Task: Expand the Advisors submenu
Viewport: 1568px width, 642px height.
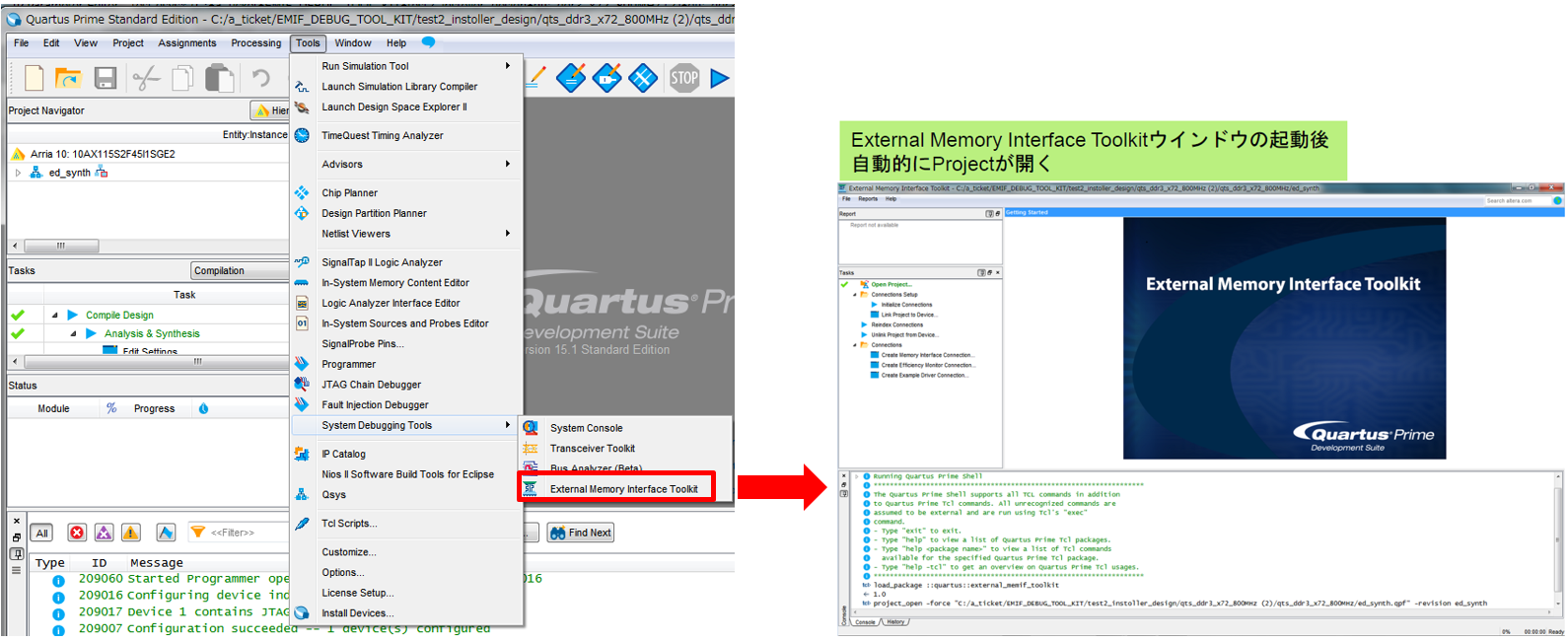Action: coord(406,164)
